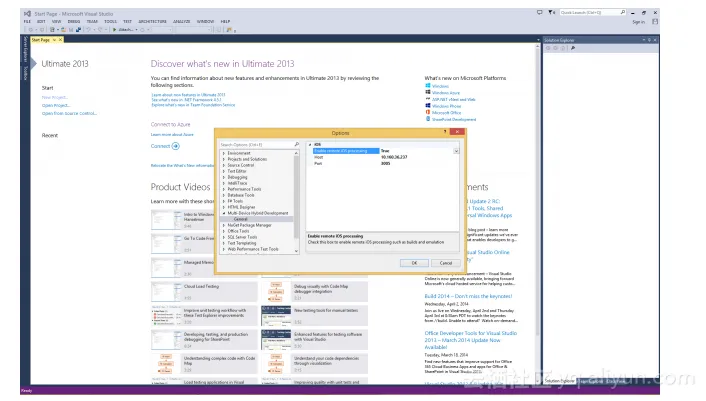
Task: Click the search magnifier in the Options dialog
Action: click(295, 144)
